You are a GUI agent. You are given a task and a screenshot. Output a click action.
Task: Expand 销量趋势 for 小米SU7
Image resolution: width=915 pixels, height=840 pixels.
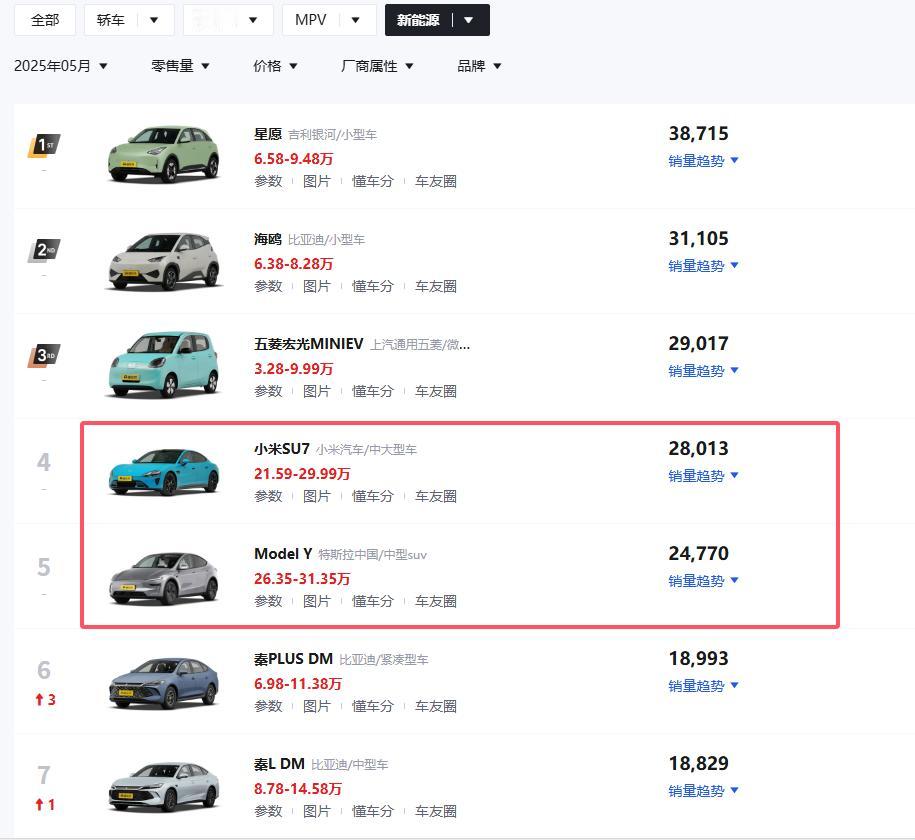pos(703,476)
